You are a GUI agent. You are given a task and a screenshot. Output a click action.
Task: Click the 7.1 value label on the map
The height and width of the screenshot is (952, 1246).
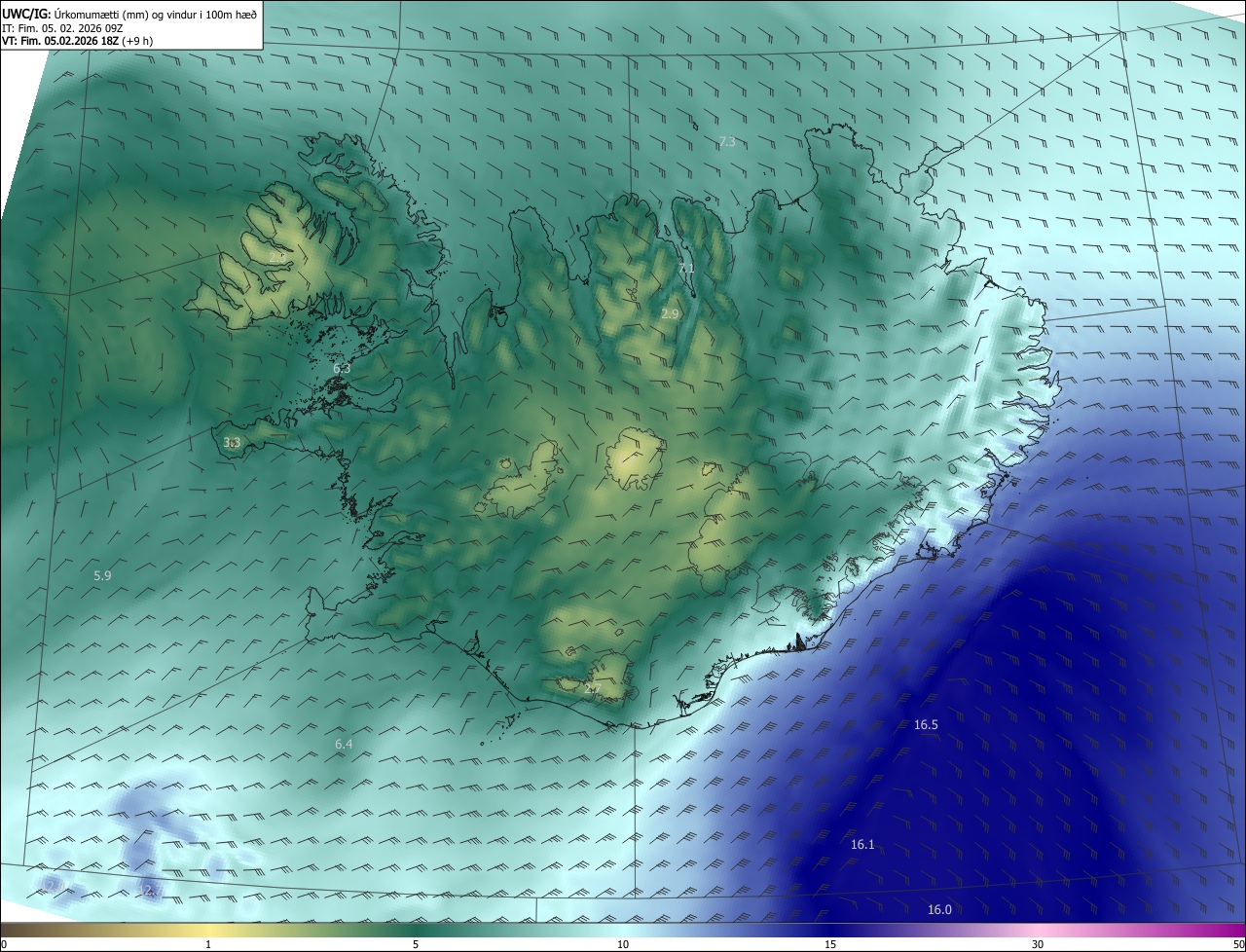(x=686, y=268)
